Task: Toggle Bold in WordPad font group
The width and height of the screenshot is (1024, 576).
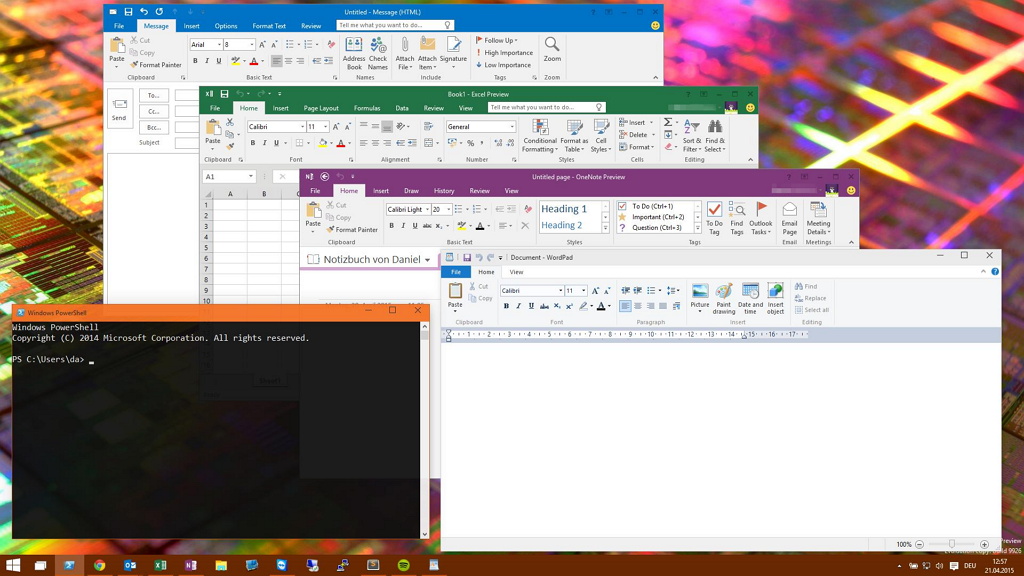Action: click(x=506, y=306)
